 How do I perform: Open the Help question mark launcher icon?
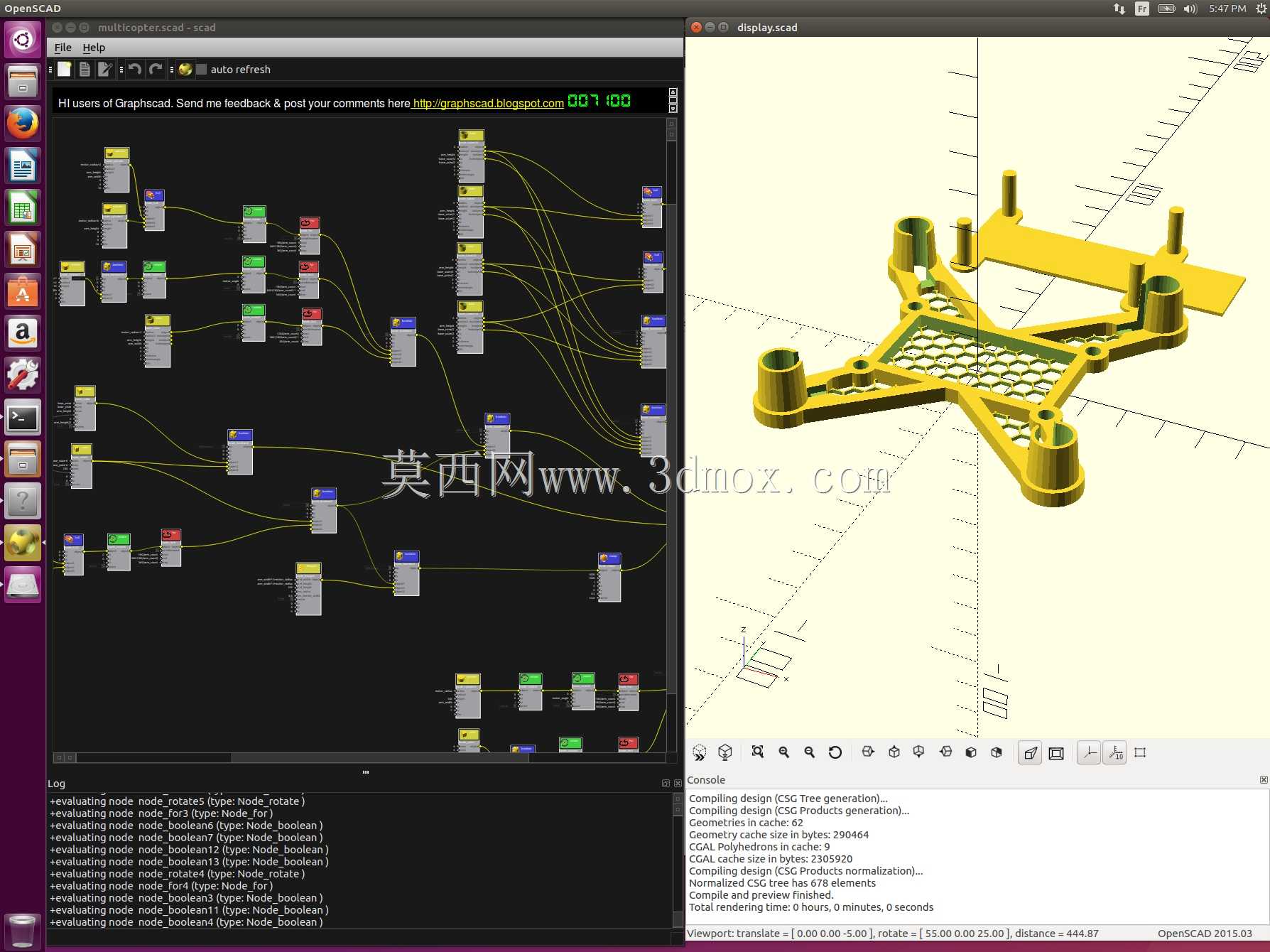[23, 502]
